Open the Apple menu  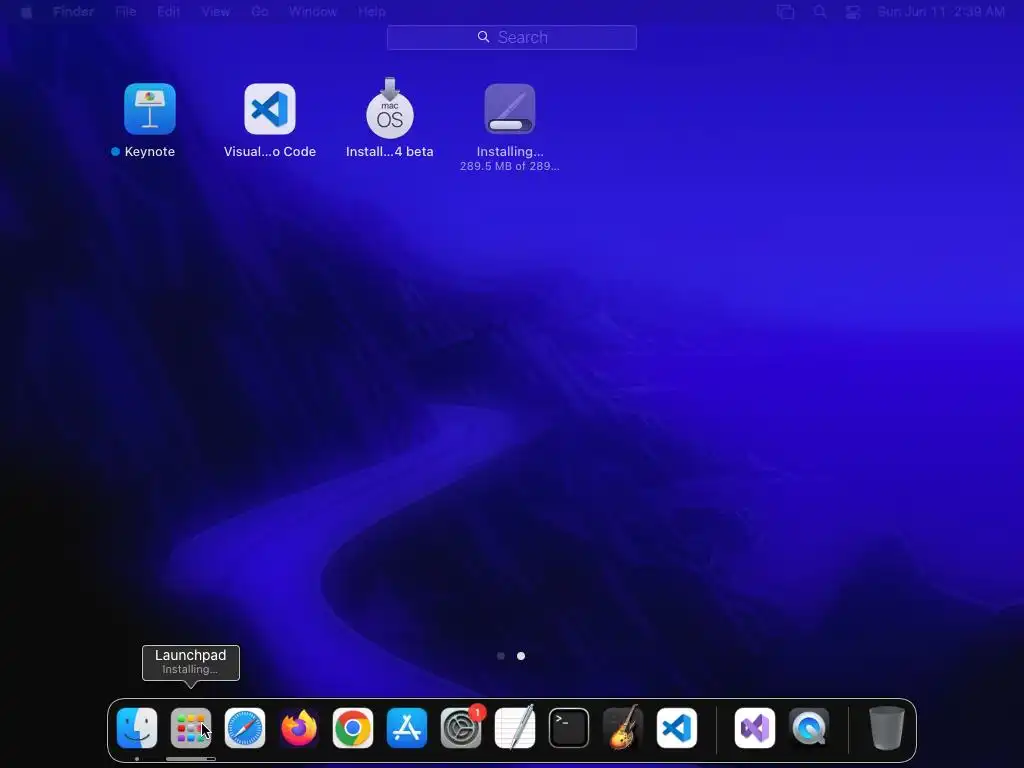click(x=26, y=12)
